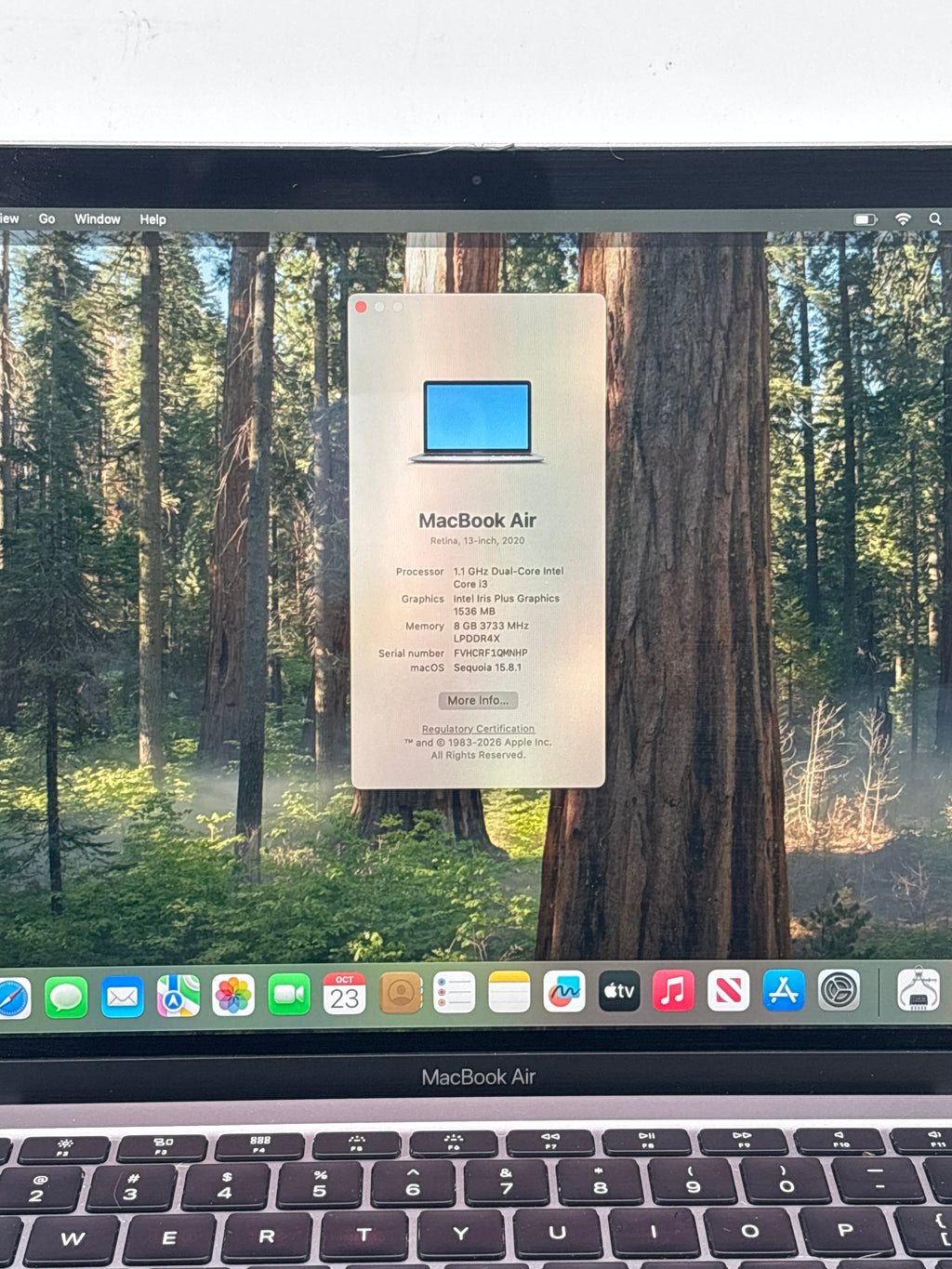The height and width of the screenshot is (1269, 952).
Task: Open Safari from the Dock
Action: pos(13,999)
